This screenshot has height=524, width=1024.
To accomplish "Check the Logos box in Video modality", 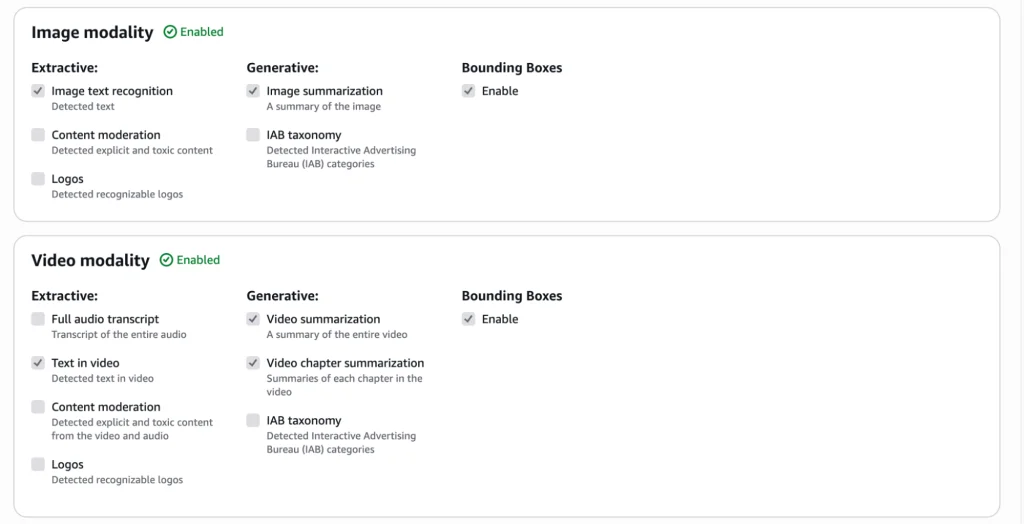I will point(38,464).
